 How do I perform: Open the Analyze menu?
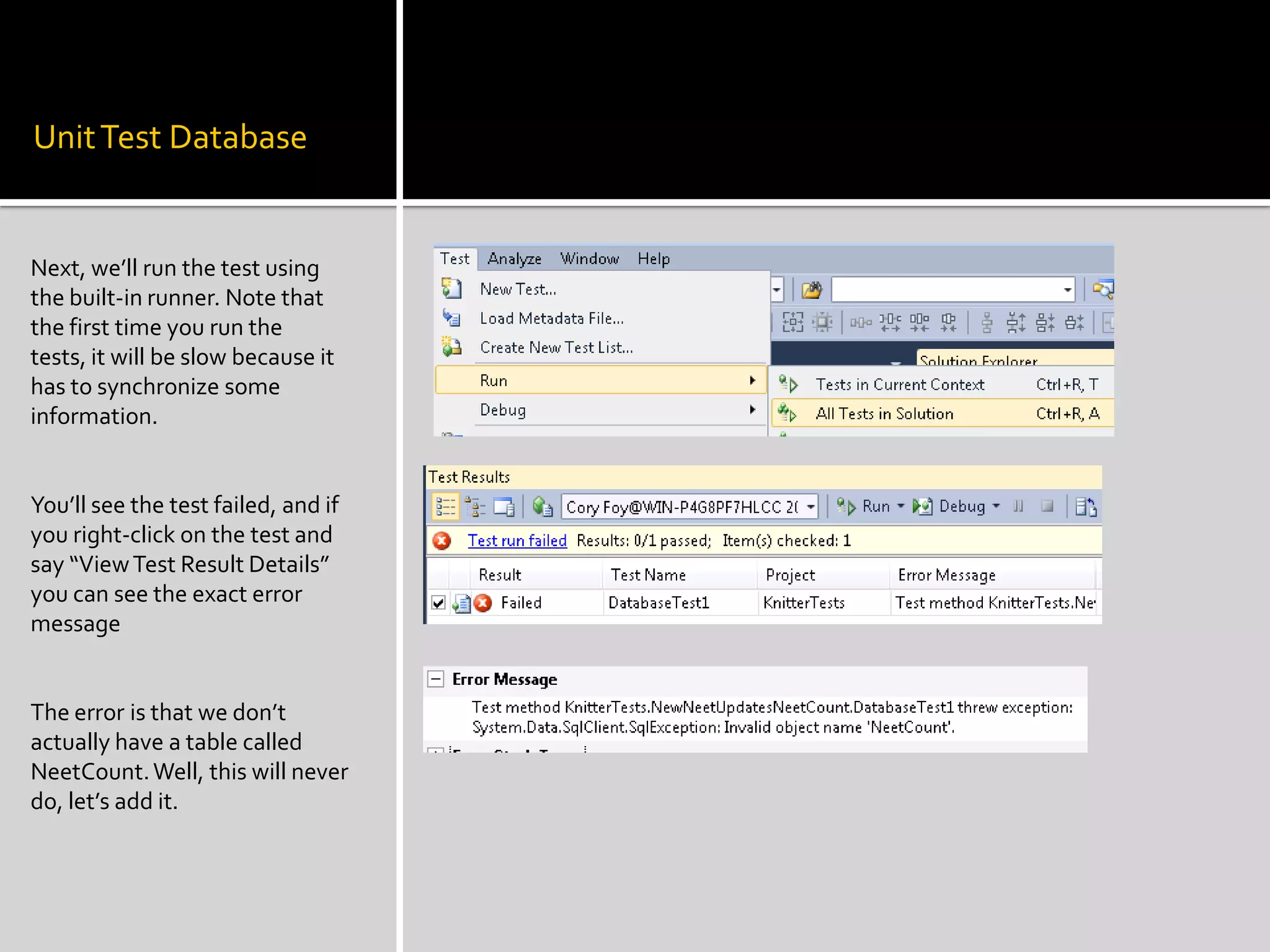(x=514, y=258)
